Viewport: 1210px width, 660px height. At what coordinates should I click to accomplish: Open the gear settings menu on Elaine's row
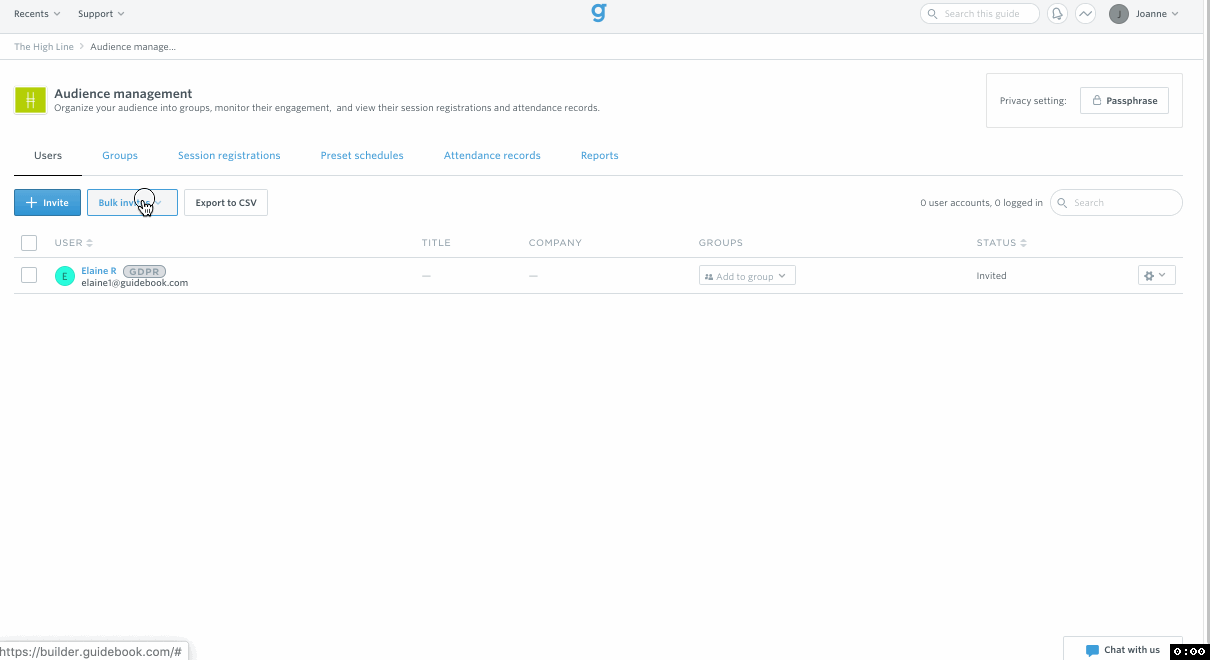coord(1156,274)
